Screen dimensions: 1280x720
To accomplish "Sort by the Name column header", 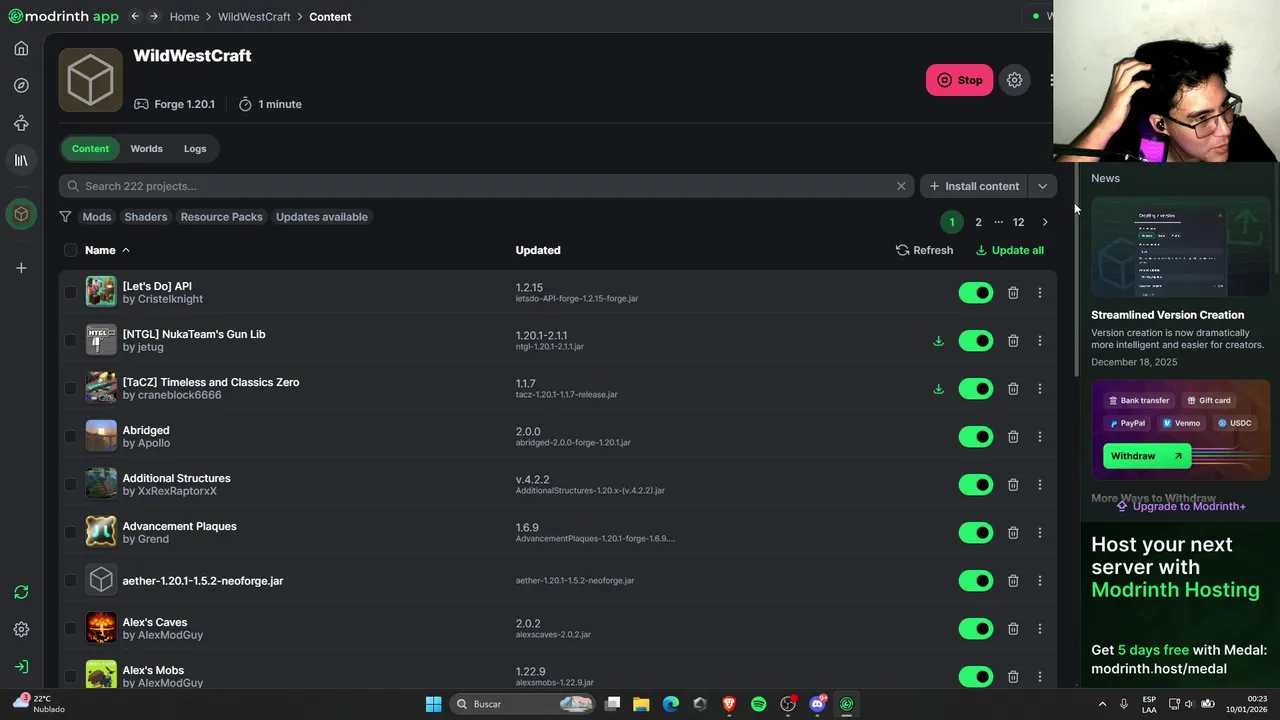I will (108, 250).
